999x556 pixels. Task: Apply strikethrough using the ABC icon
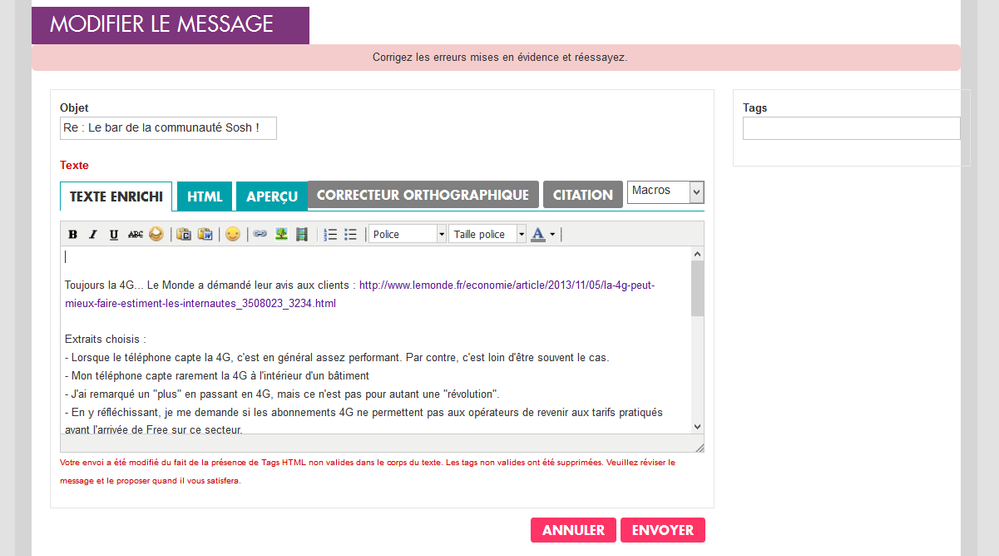pyautogui.click(x=135, y=234)
